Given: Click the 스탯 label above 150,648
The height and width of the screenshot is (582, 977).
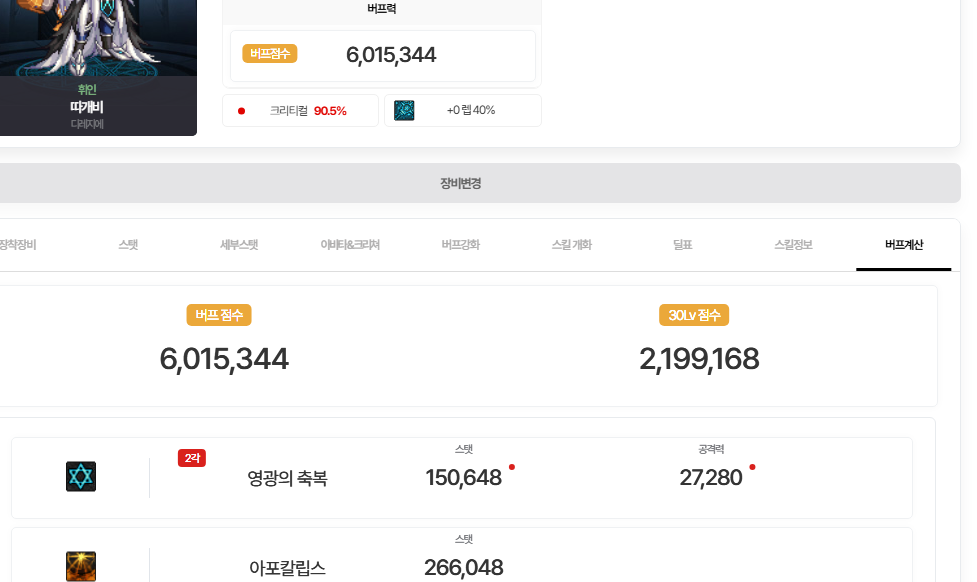Looking at the screenshot, I should [464, 449].
